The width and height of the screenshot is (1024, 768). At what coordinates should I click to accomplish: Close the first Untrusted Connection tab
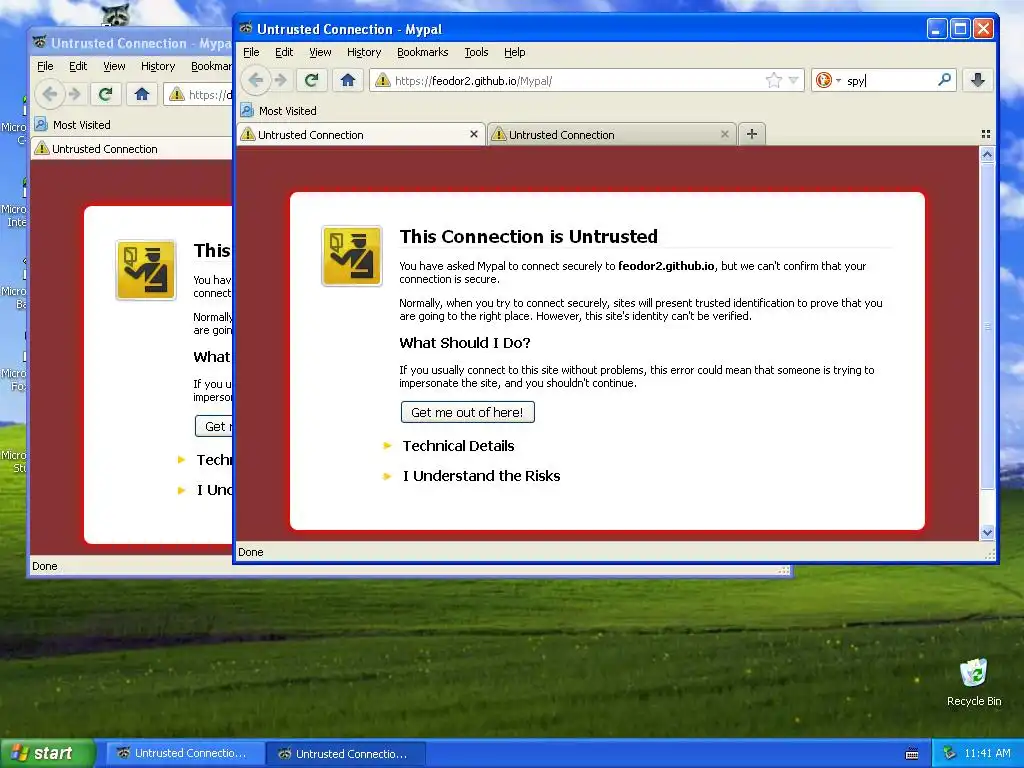click(473, 134)
